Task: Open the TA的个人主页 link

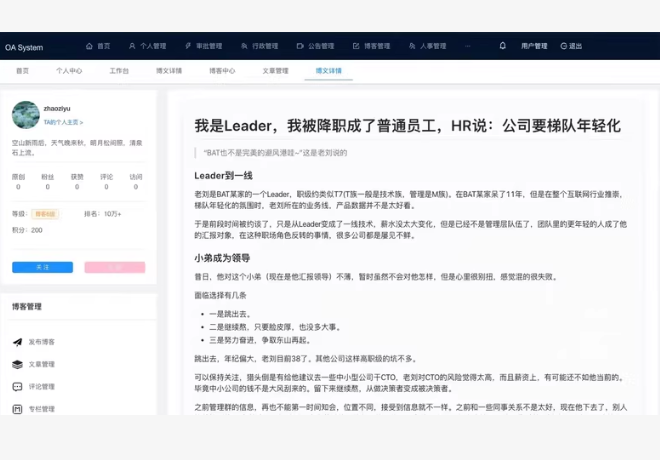Action: click(63, 122)
